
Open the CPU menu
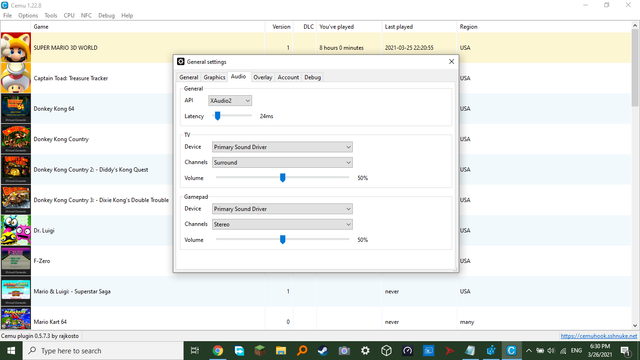pos(69,16)
